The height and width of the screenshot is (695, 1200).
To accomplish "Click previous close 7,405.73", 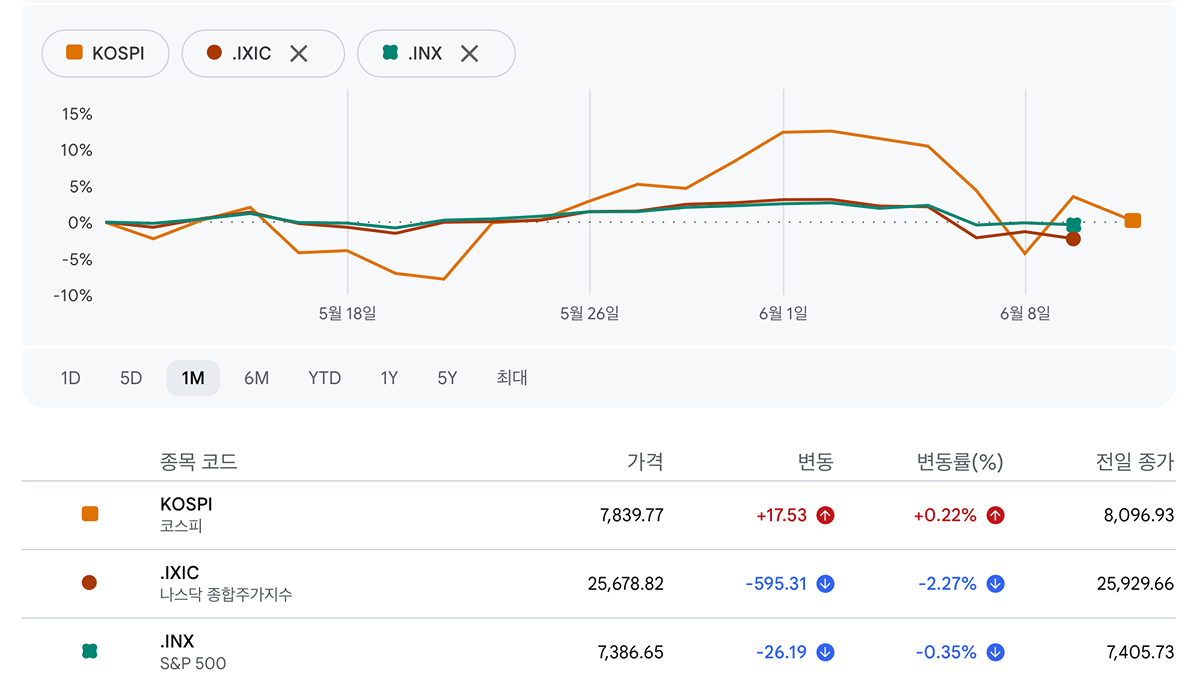I will [x=1140, y=652].
